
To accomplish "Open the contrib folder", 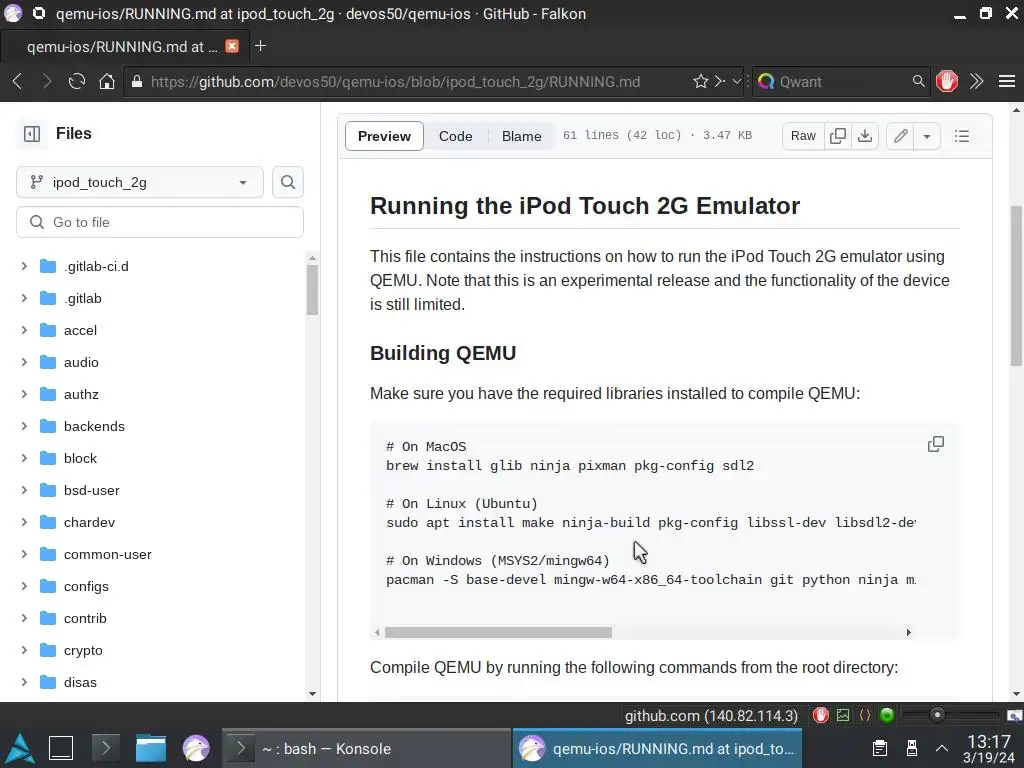I will 85,618.
